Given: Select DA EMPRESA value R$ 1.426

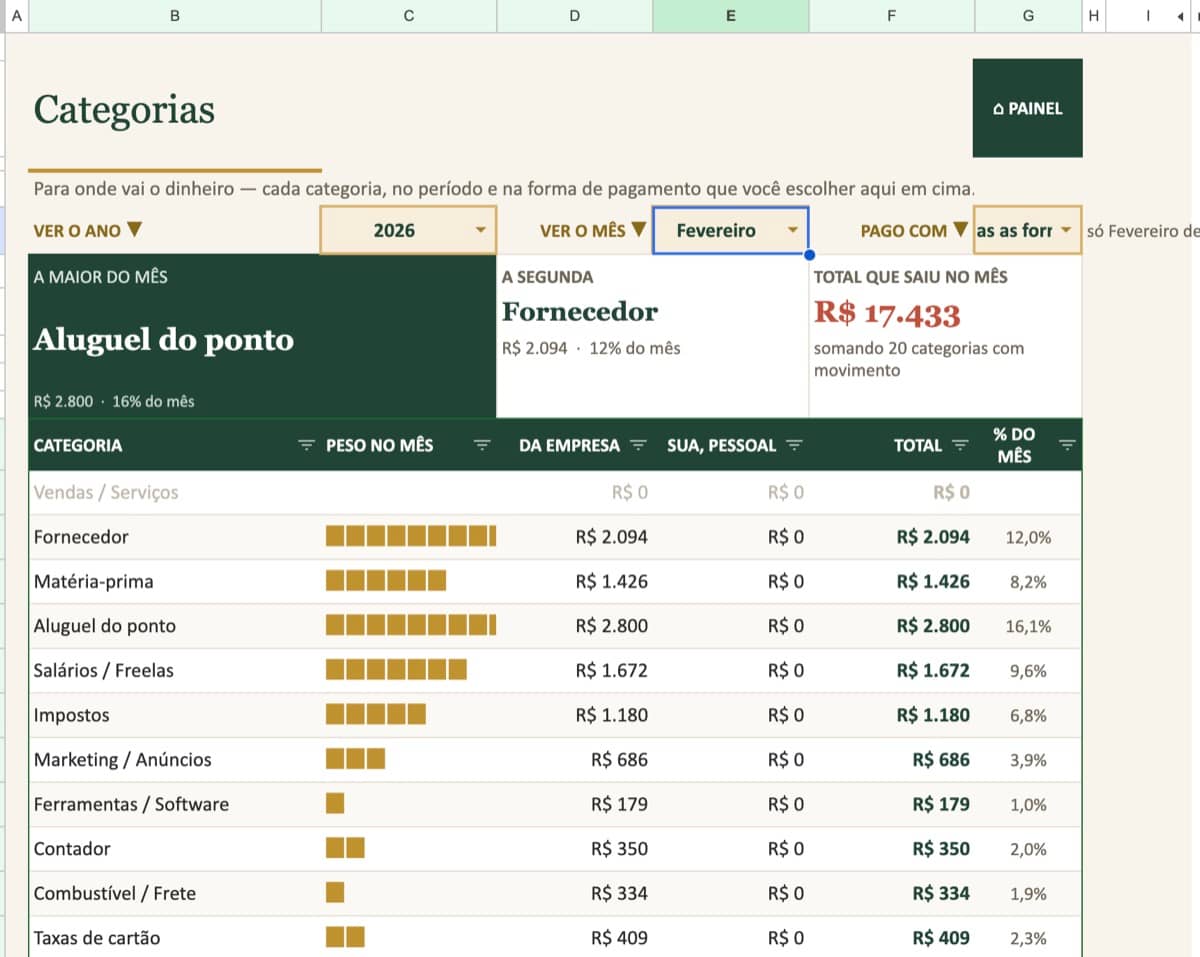Looking at the screenshot, I should [x=612, y=582].
